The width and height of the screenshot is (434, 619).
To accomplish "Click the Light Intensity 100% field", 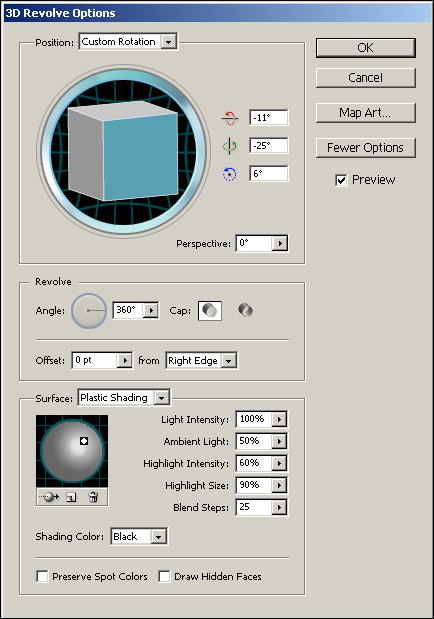I will click(254, 419).
